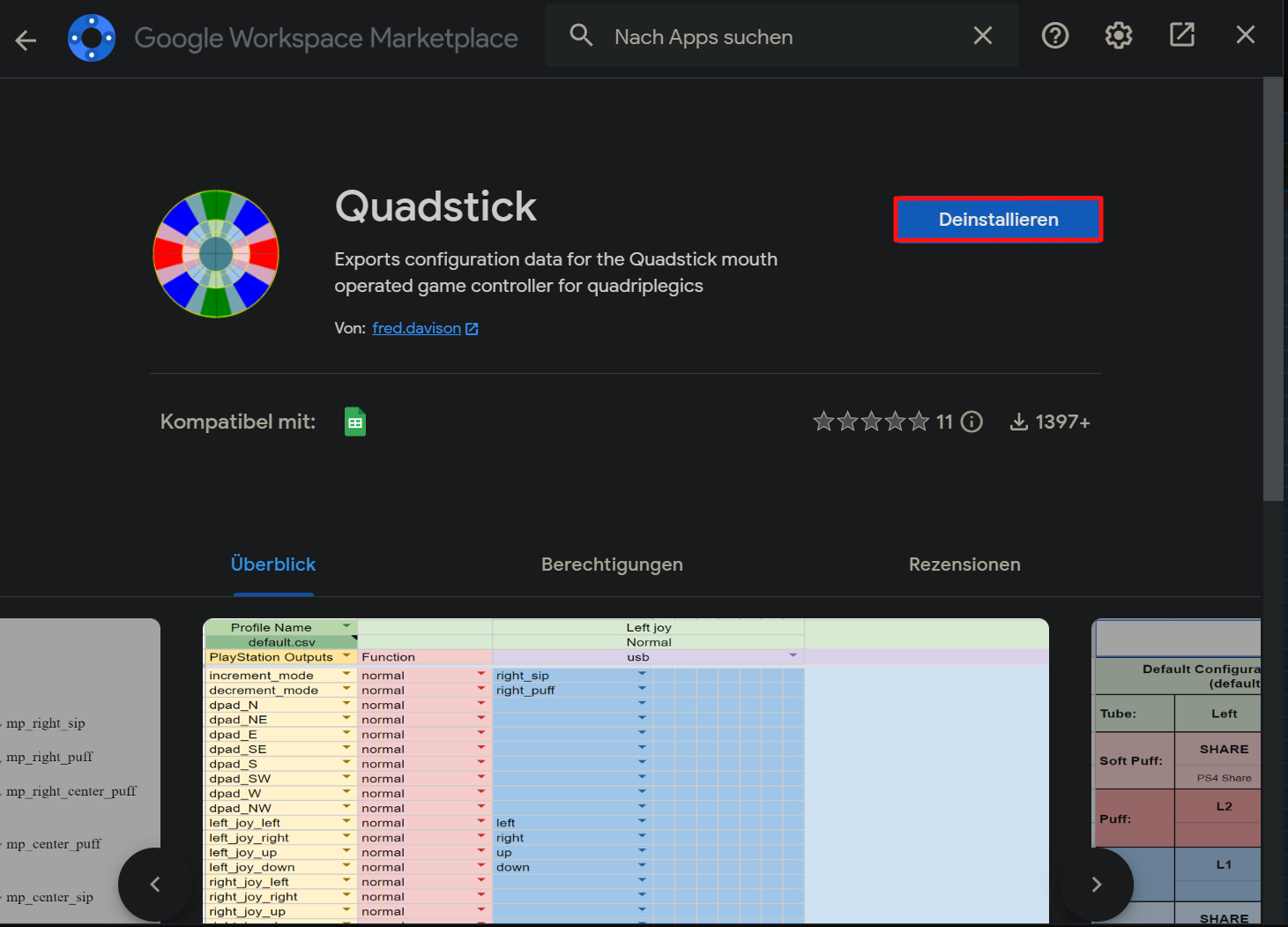Show next screenshot with right chevron
The width and height of the screenshot is (1288, 927).
pos(1096,884)
